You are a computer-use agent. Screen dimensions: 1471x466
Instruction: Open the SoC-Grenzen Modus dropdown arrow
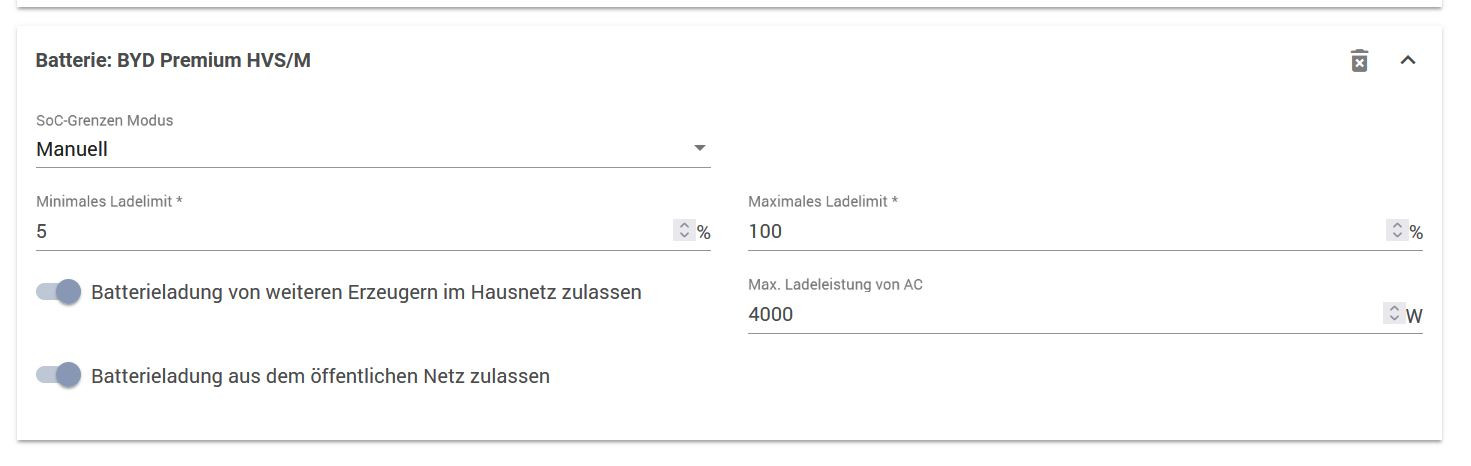[699, 149]
